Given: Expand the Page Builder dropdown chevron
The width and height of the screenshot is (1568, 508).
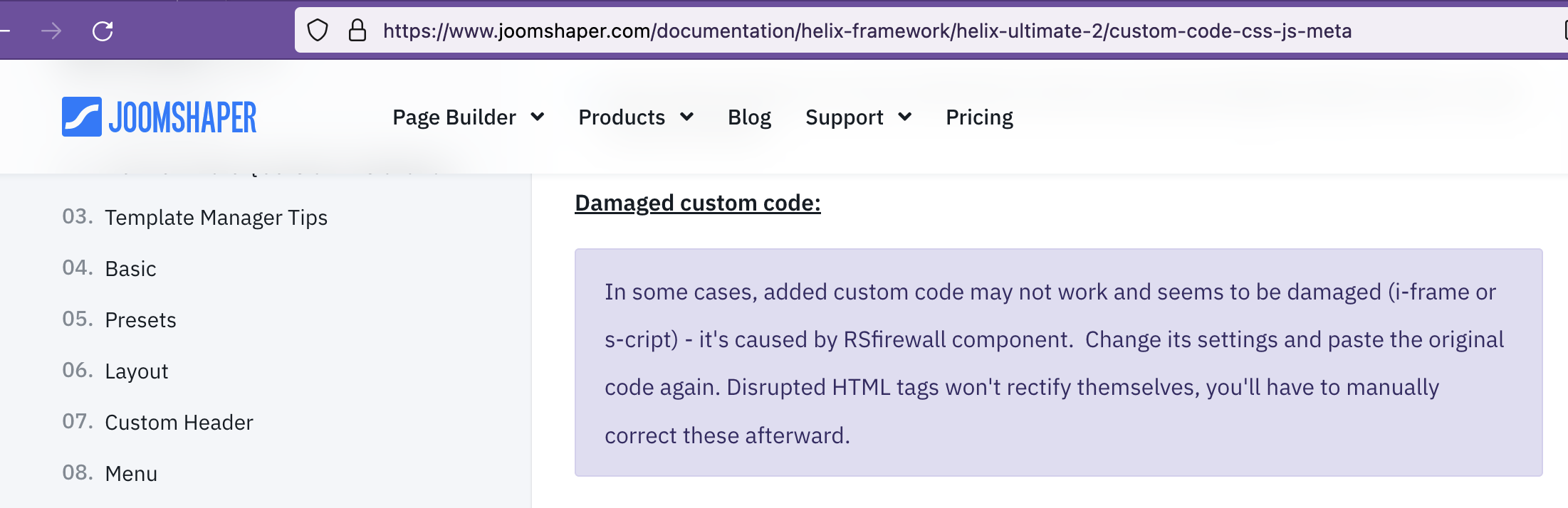Looking at the screenshot, I should coord(538,117).
